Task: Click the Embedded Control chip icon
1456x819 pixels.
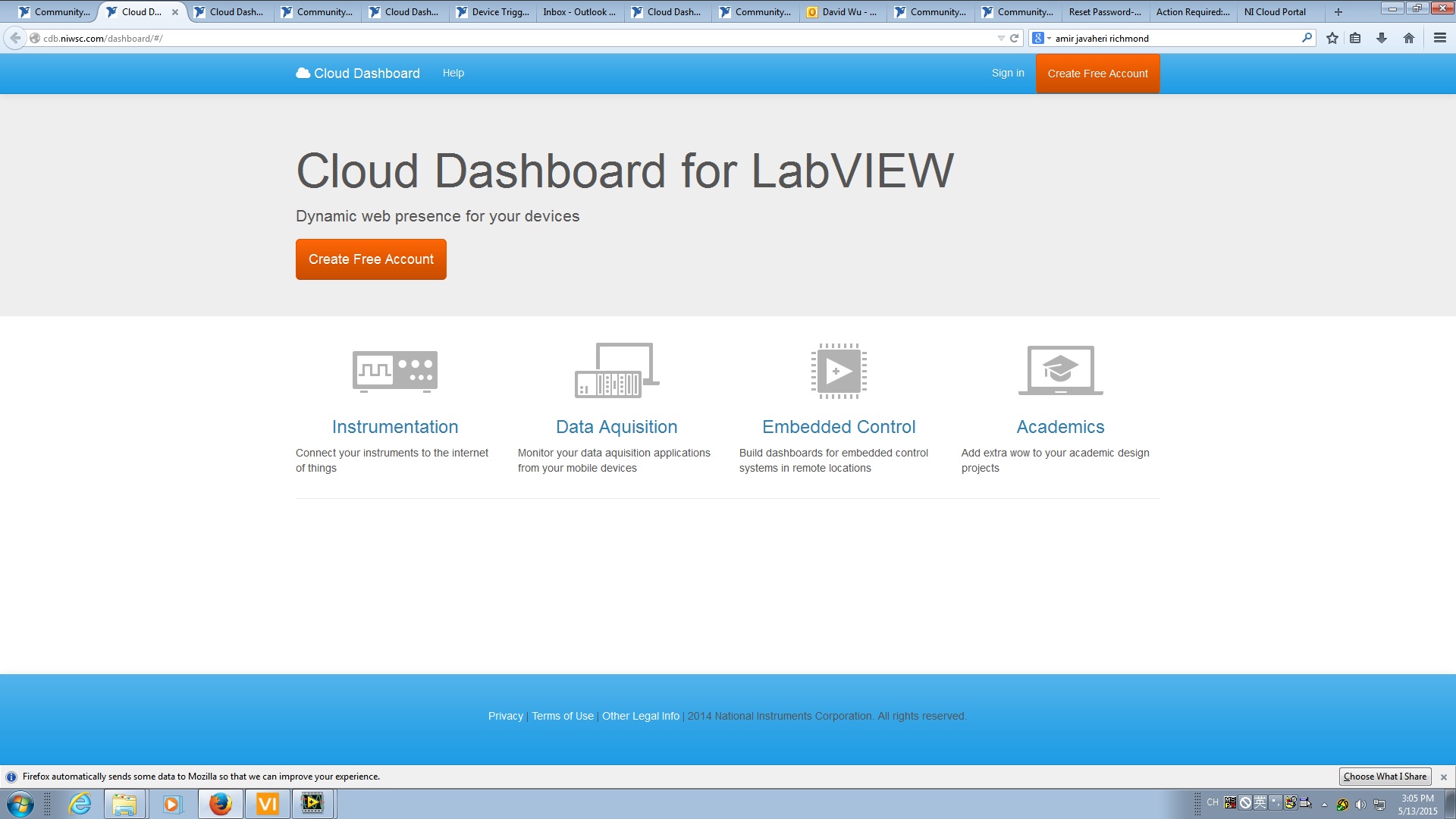Action: coord(839,371)
